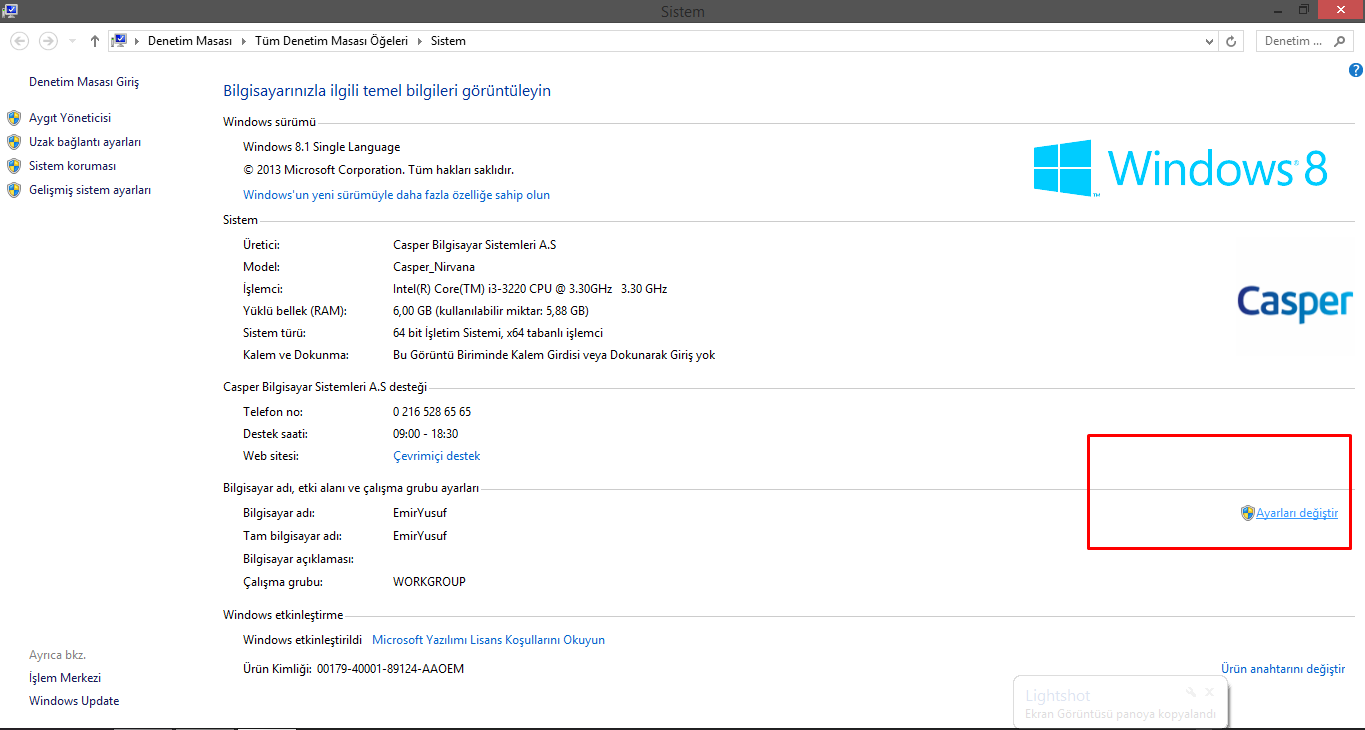
Task: Open Çevrimiçi destek web link
Action: [436, 456]
